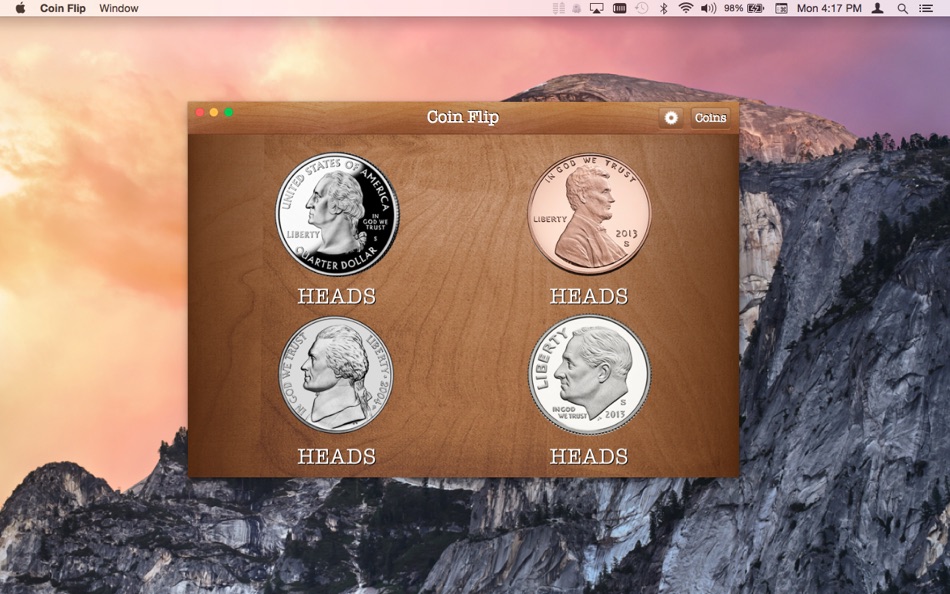The height and width of the screenshot is (594, 950).
Task: Flip the Roosevelt dime coin
Action: (589, 375)
